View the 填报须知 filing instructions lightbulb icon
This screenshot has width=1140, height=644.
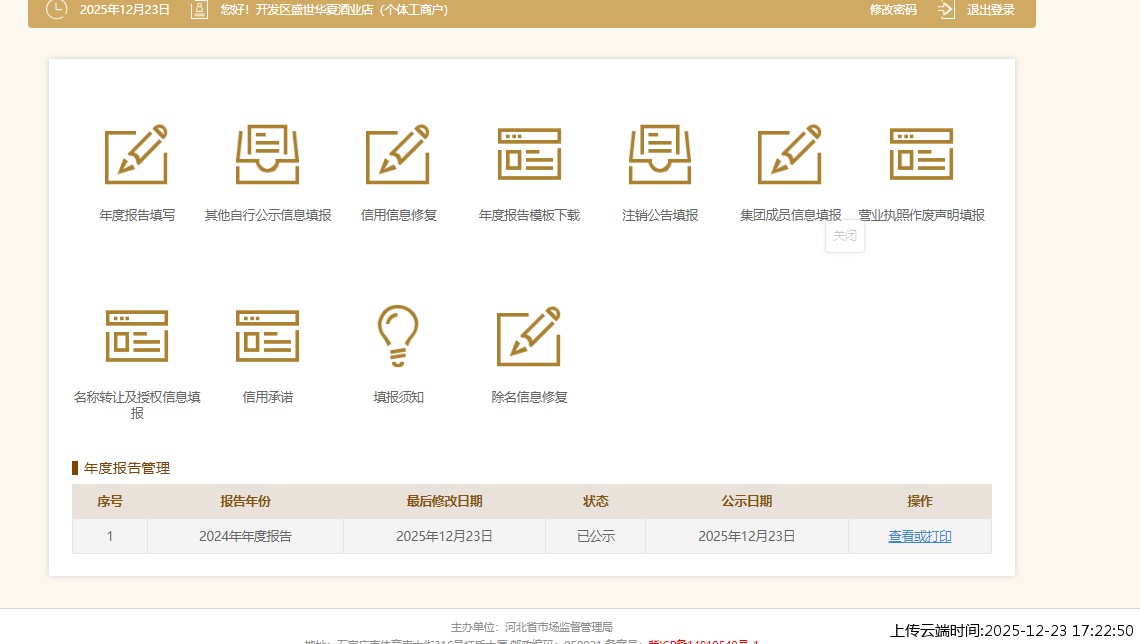(x=398, y=350)
